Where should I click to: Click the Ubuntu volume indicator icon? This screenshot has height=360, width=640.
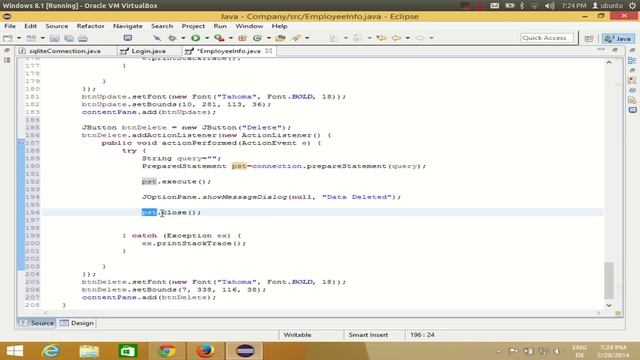tap(549, 5)
